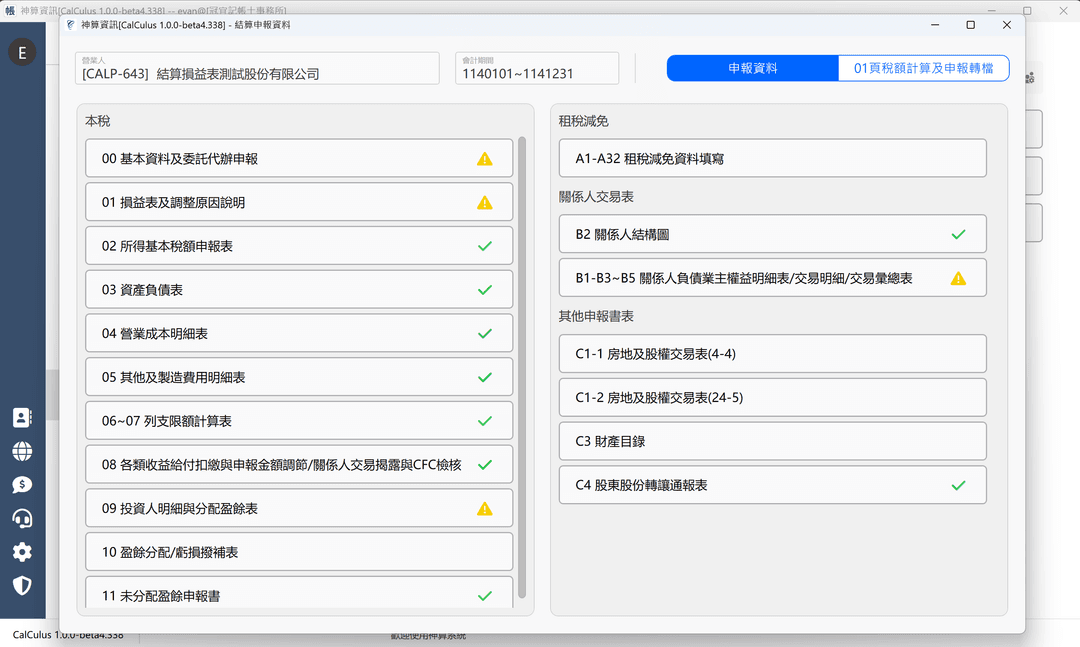1080x647 pixels.
Task: Click the 營業人 company name field
Action: [x=257, y=73]
